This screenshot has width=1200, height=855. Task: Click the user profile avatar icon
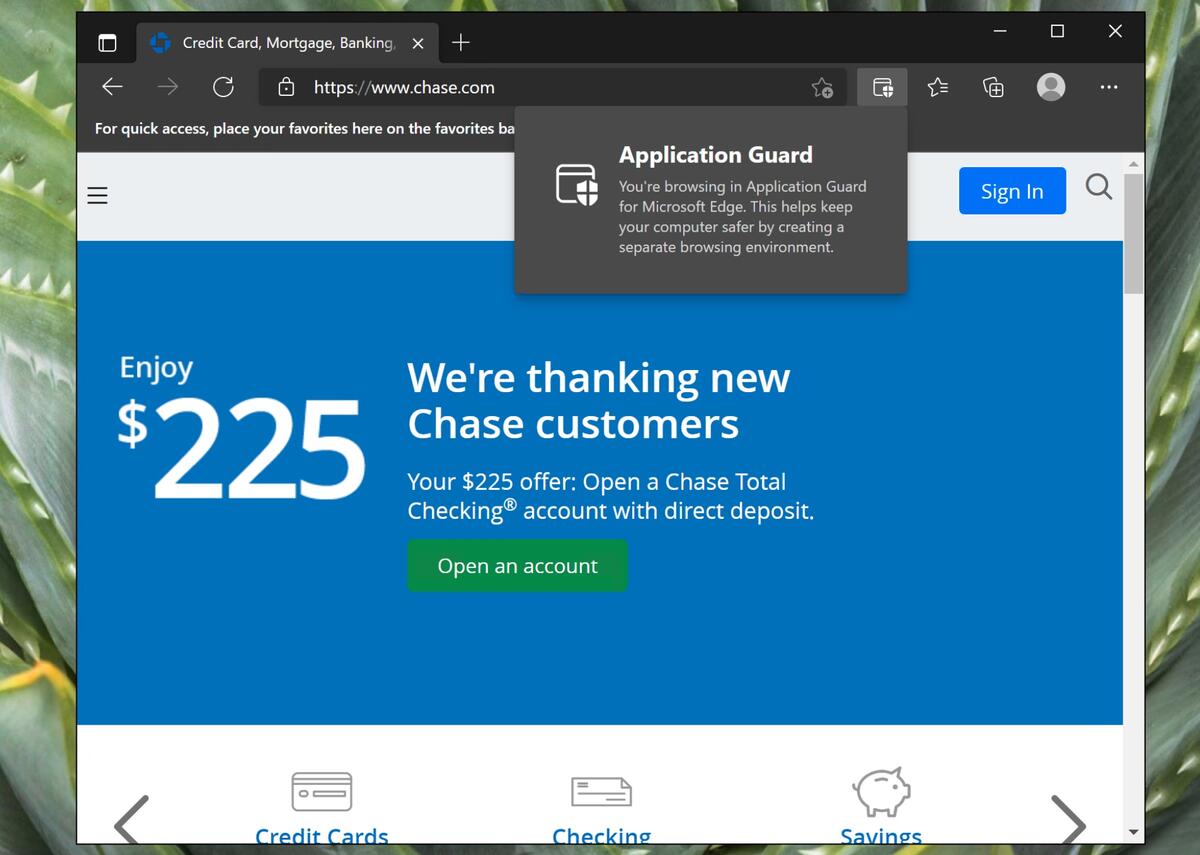coord(1051,87)
